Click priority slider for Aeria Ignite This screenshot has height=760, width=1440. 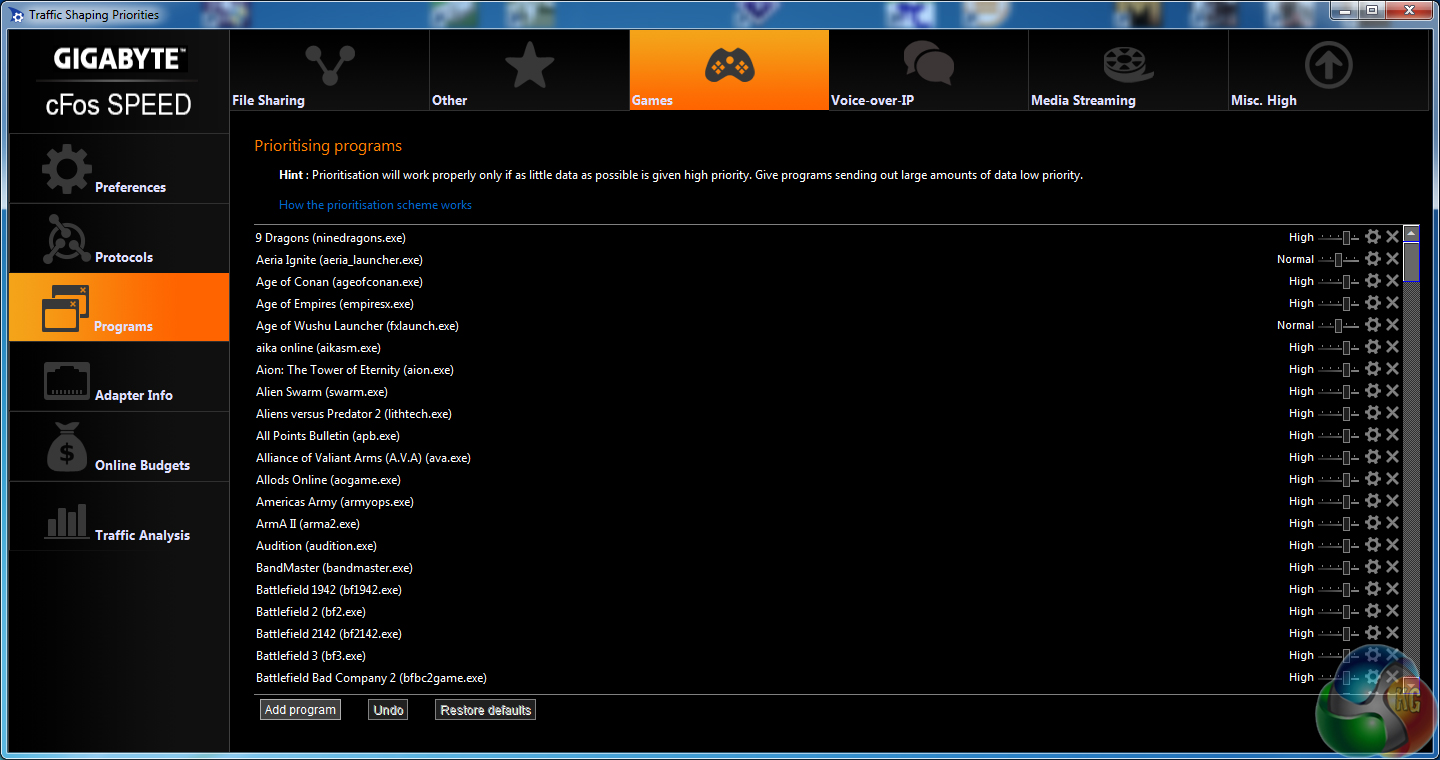click(x=1339, y=259)
